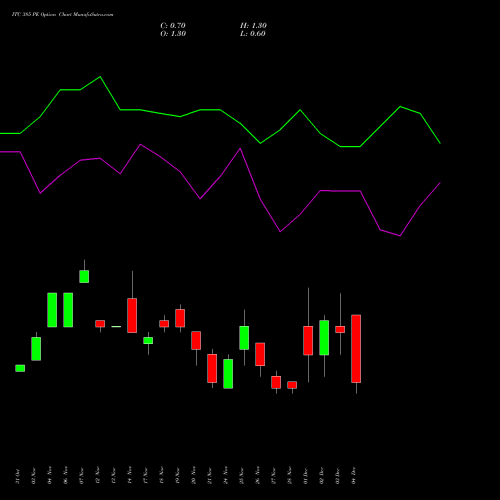
Task: Click the small green candlestick for 31 Oct
Action: [x=20, y=368]
